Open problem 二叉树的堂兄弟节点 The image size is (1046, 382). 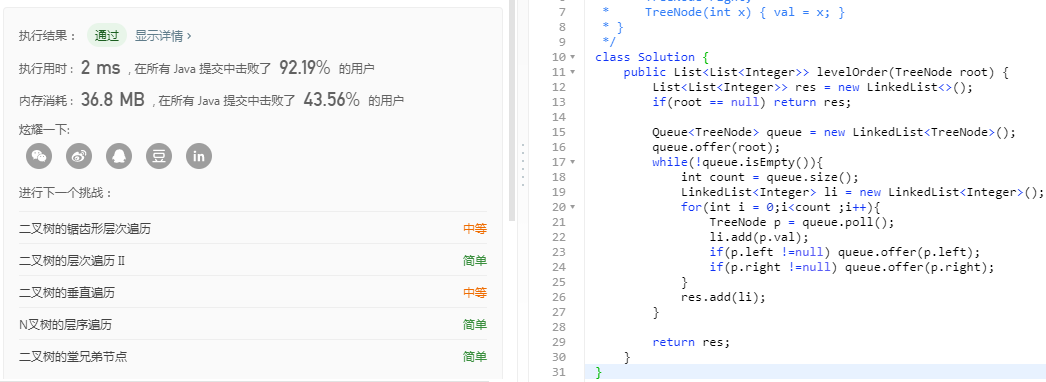coord(73,357)
